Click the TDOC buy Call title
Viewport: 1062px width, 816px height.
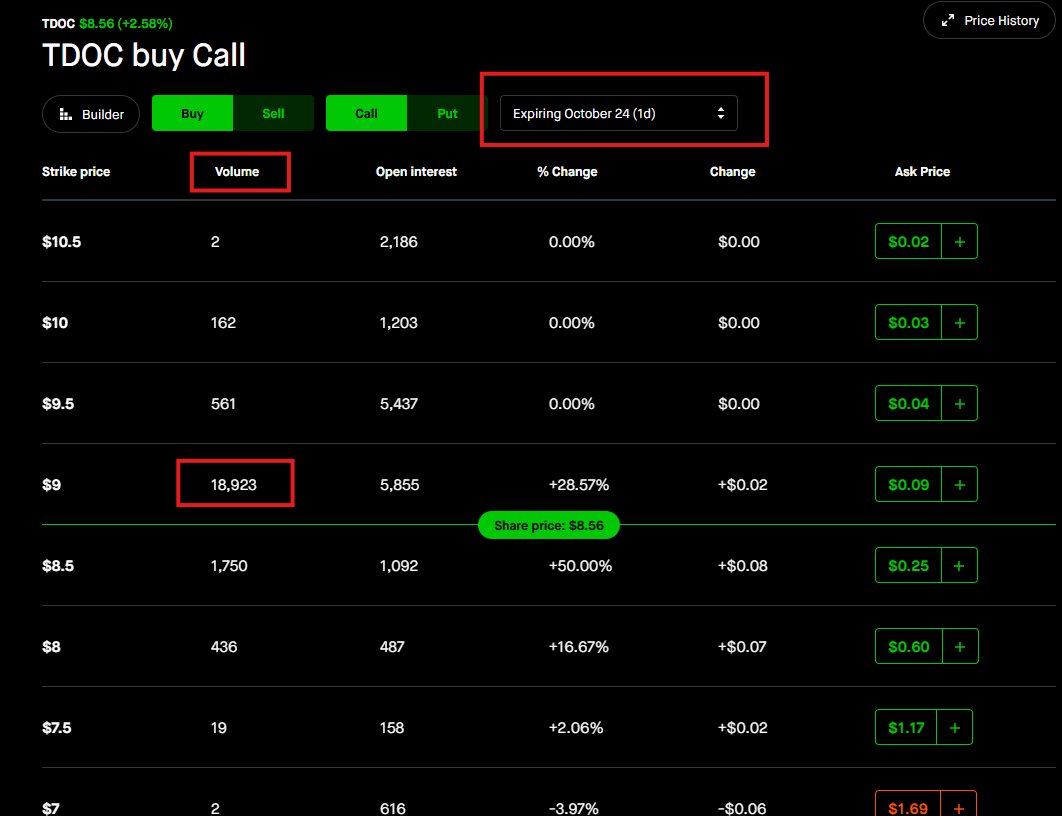144,55
